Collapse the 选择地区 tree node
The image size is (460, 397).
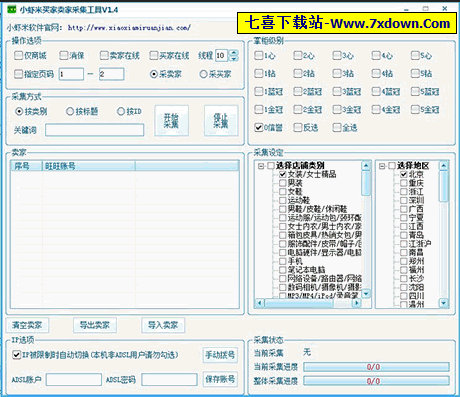pos(382,166)
